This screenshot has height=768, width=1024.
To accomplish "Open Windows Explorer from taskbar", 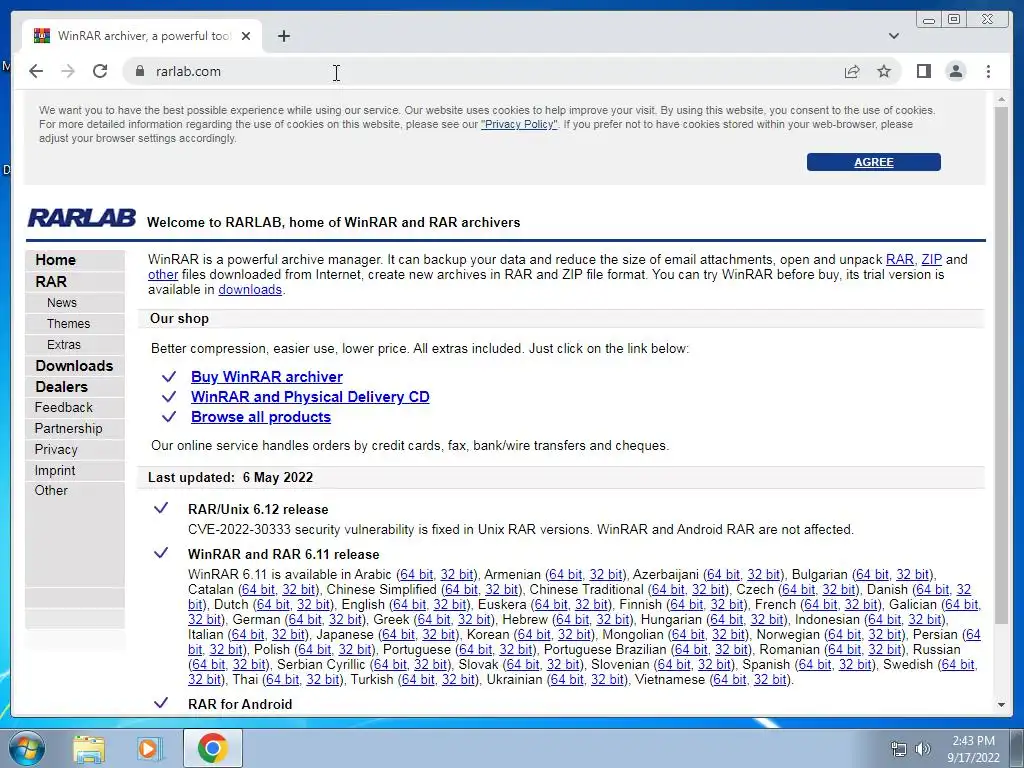I will (88, 749).
